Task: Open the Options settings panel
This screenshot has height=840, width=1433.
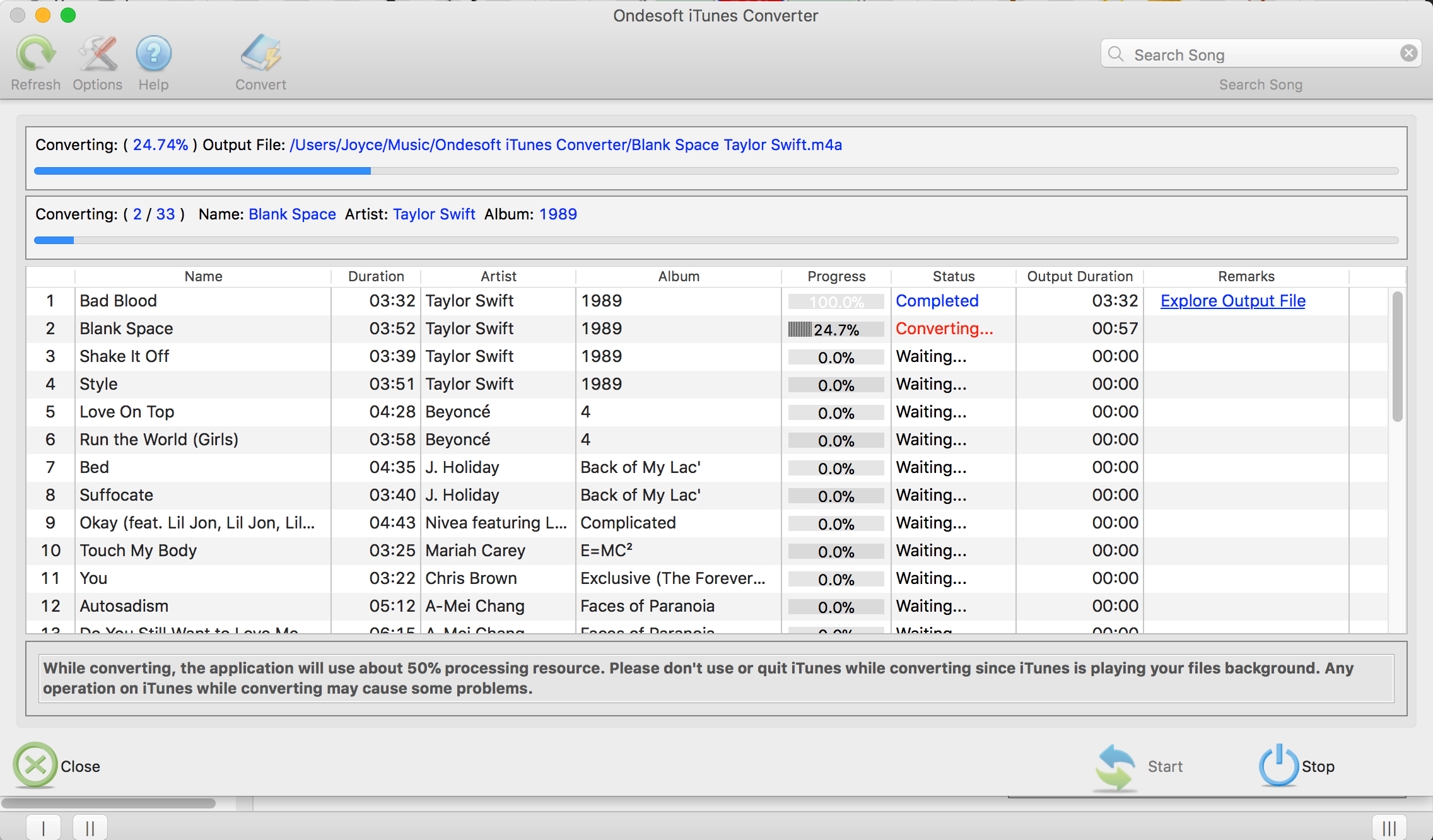Action: [97, 62]
